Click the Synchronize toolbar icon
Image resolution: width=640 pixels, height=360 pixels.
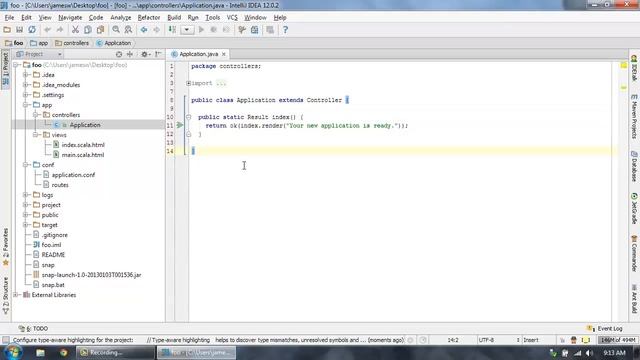(32, 30)
